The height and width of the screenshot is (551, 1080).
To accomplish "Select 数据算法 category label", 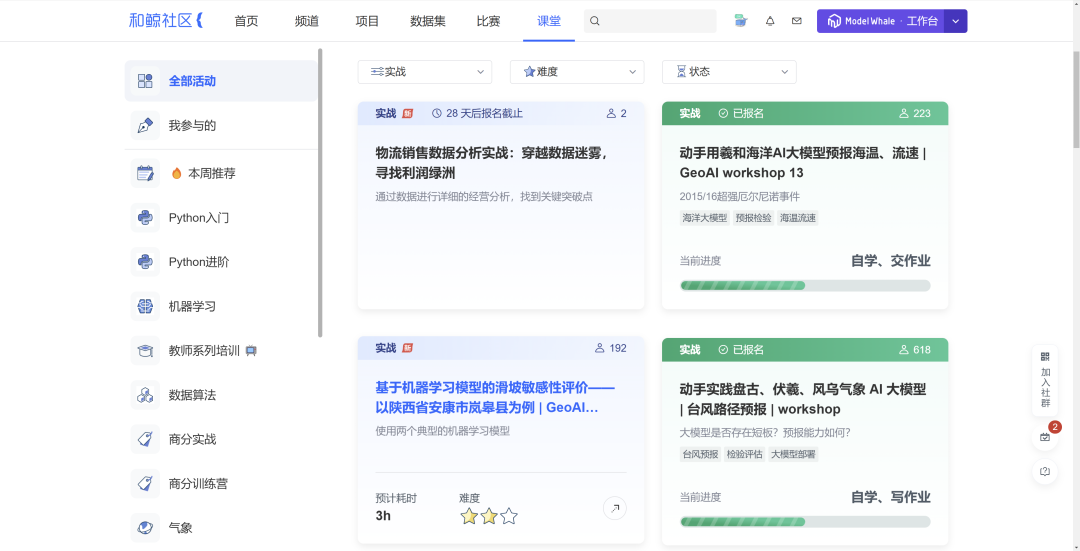I will point(192,395).
